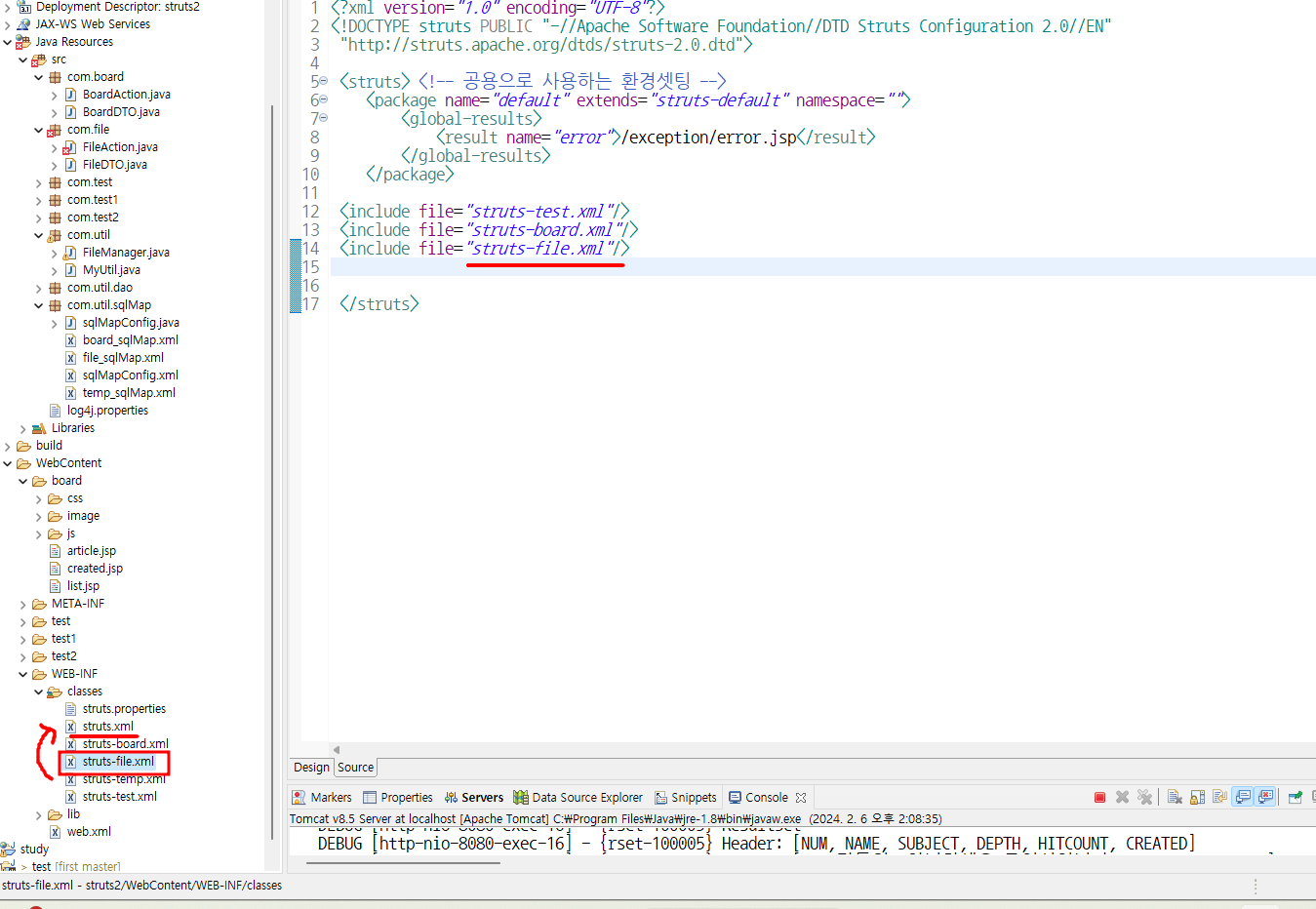The height and width of the screenshot is (909, 1316).
Task: Expand the META-INF folder
Action: [x=23, y=604]
